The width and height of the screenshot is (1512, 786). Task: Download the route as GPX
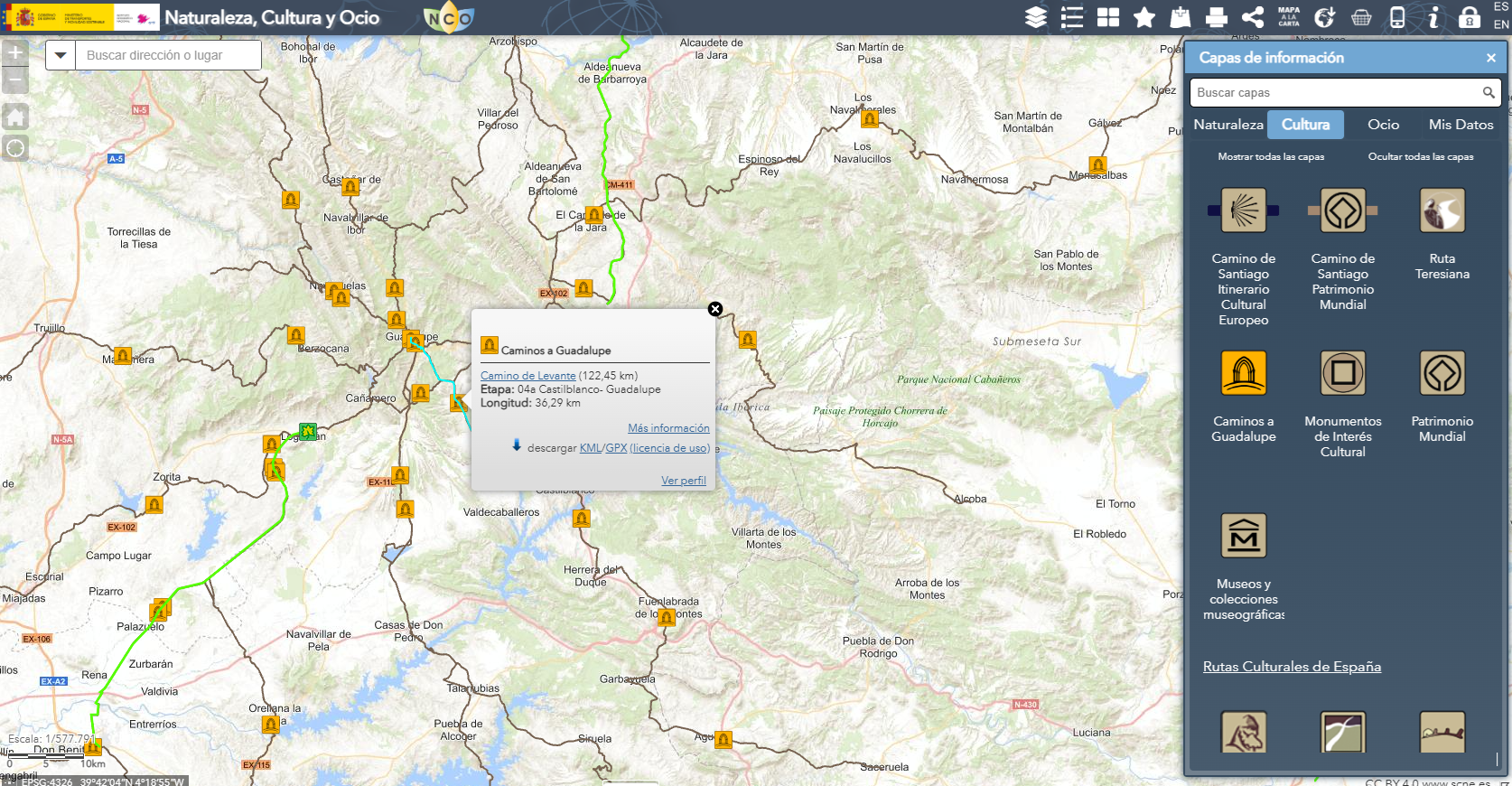point(616,448)
